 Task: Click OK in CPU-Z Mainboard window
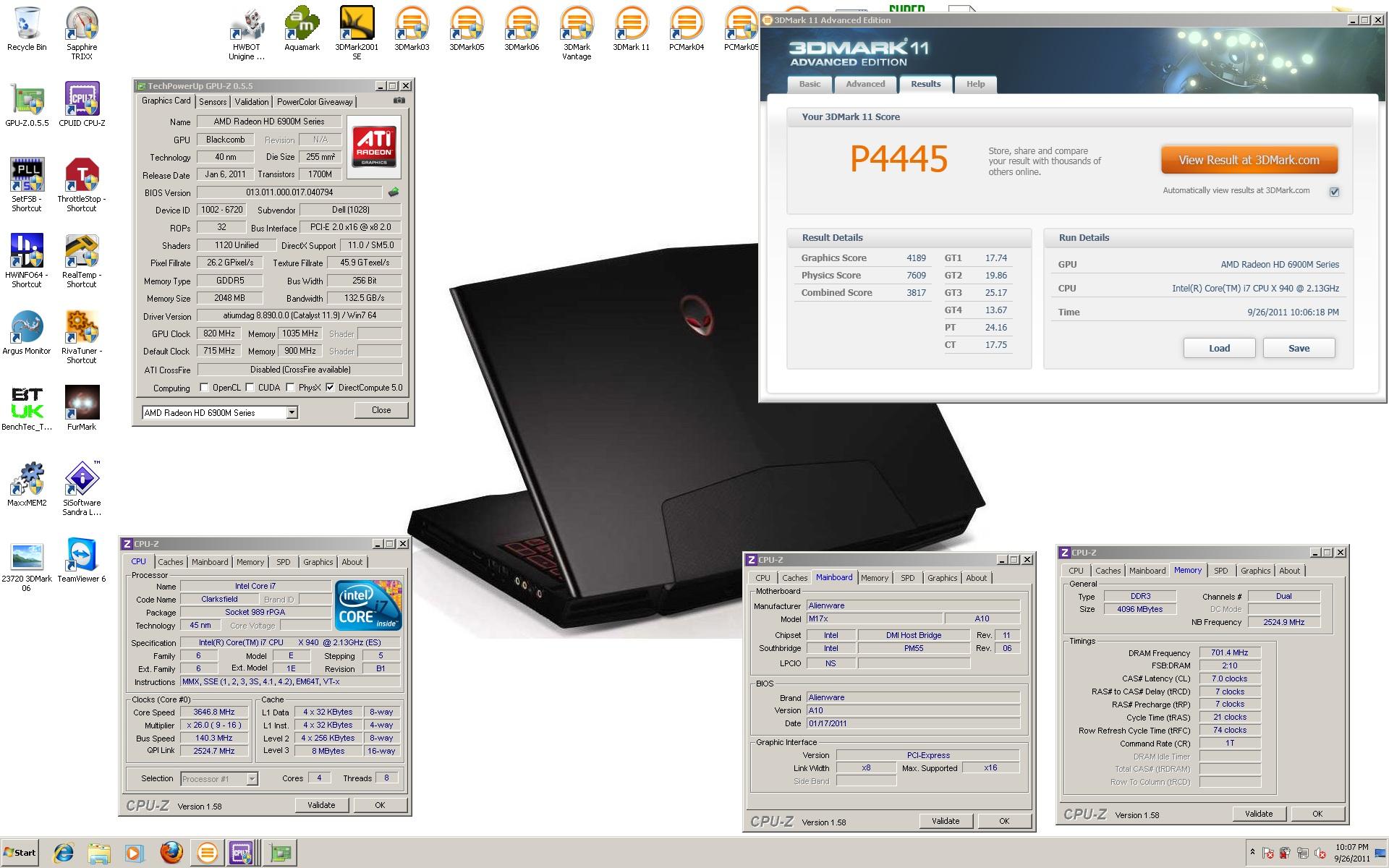1004,821
